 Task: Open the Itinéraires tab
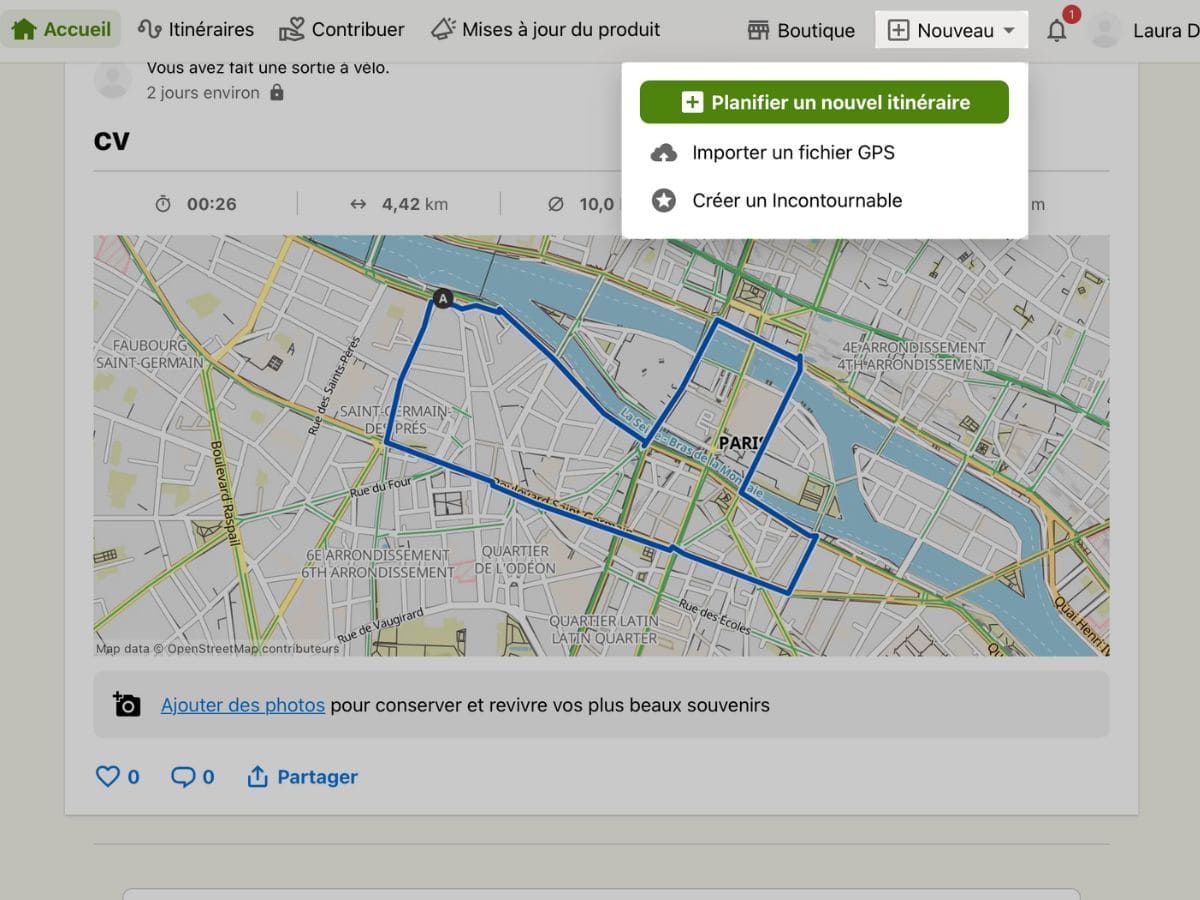(196, 30)
